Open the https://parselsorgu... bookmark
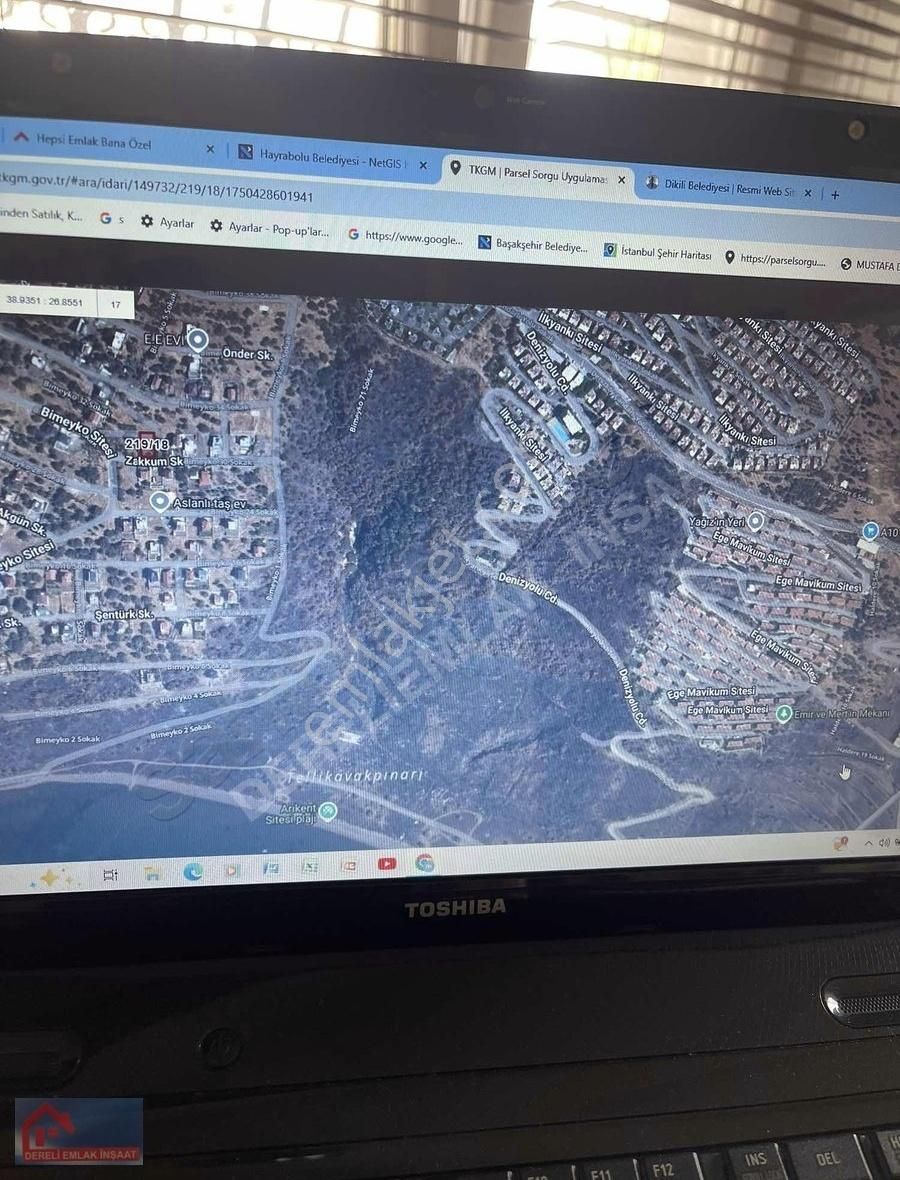This screenshot has height=1180, width=900. click(775, 260)
